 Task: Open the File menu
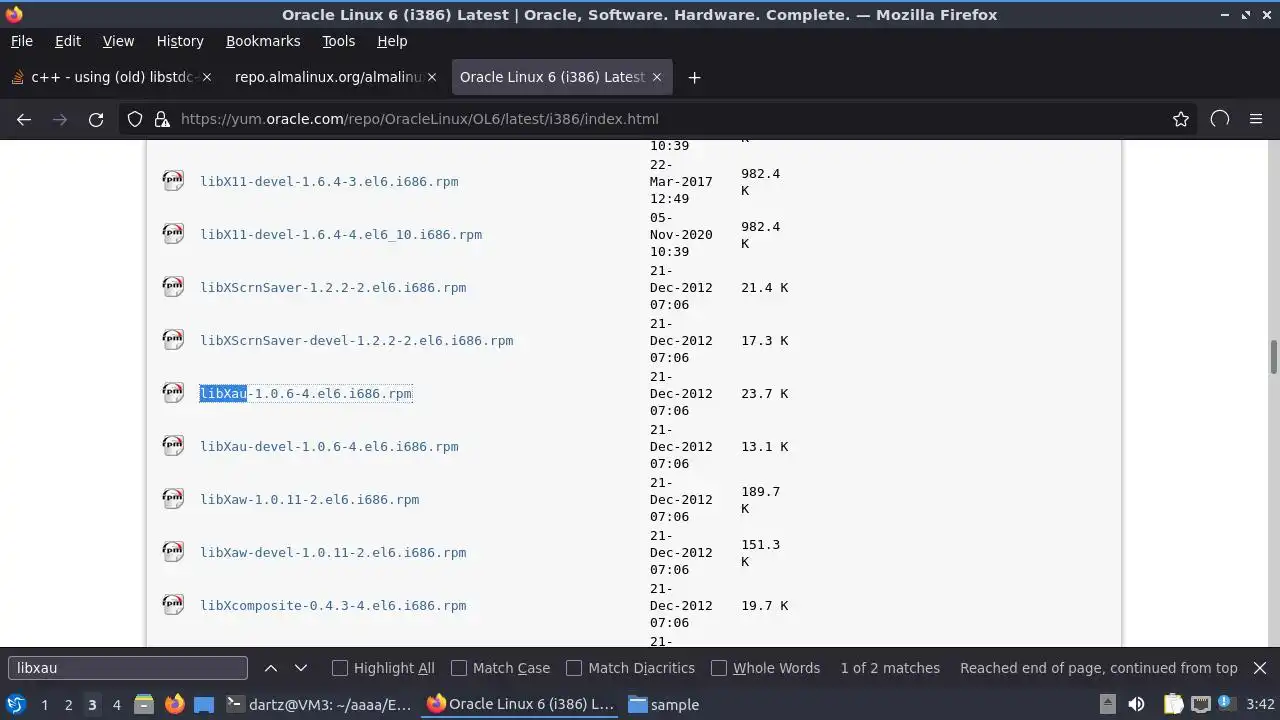click(21, 41)
